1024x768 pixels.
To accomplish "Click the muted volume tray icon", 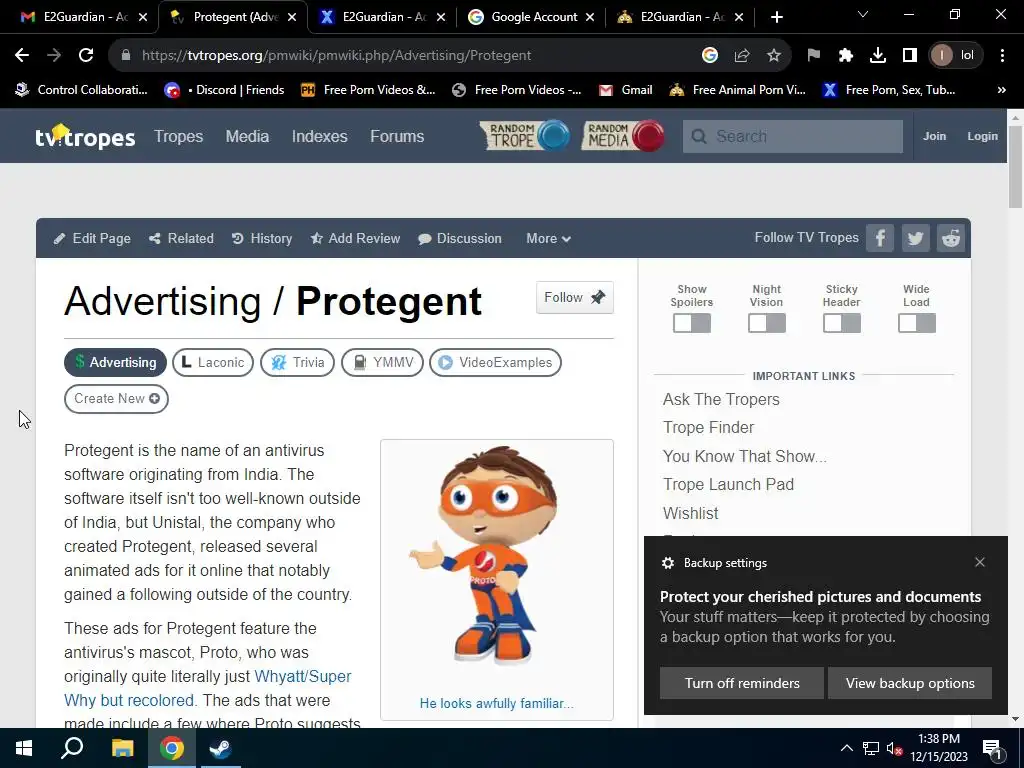I will (894, 748).
